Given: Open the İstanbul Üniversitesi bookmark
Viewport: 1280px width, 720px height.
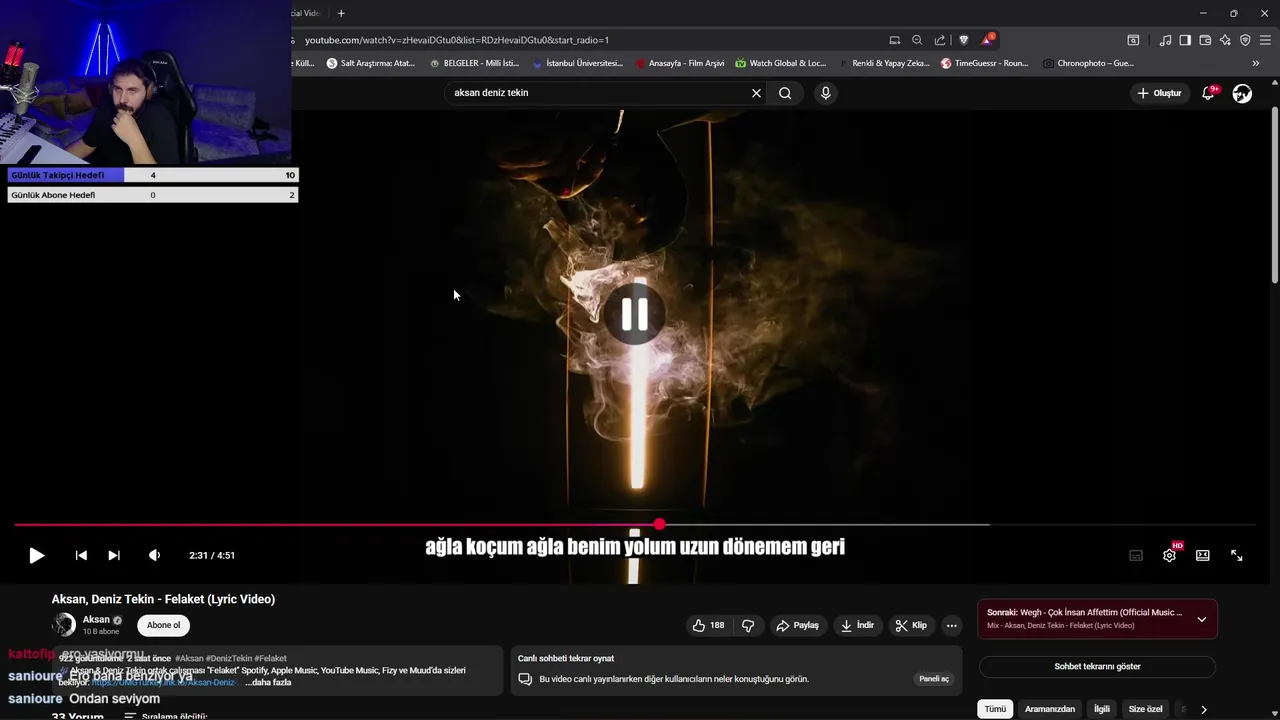Looking at the screenshot, I should tap(578, 63).
